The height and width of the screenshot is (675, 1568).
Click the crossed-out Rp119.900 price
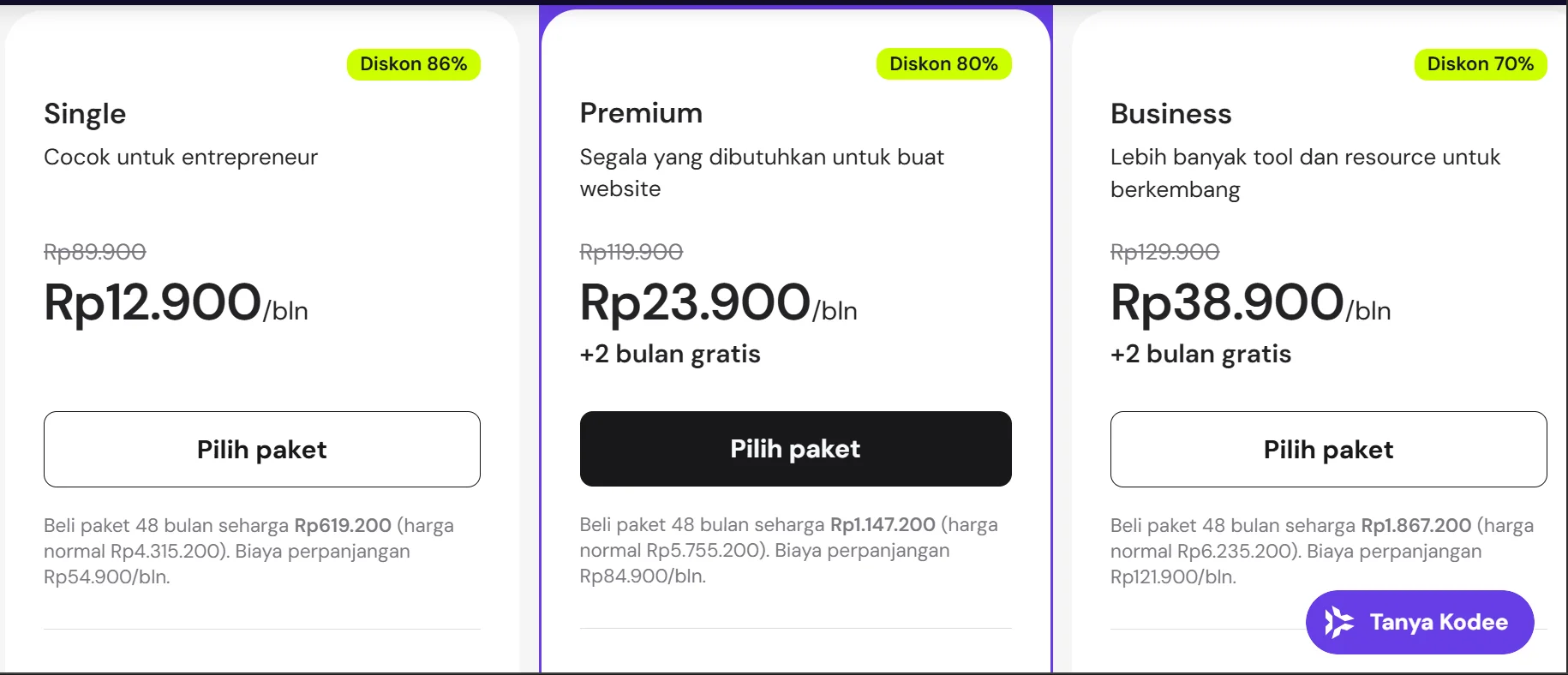click(631, 252)
